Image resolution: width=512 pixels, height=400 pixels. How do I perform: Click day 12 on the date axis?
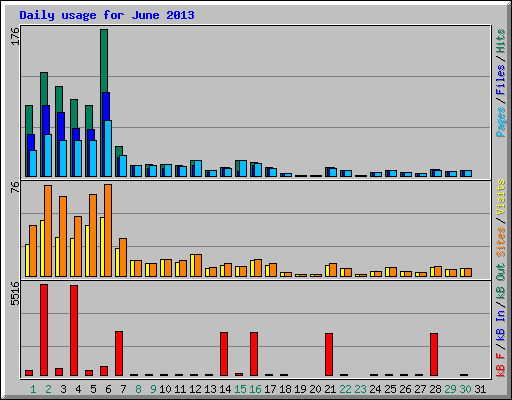[x=195, y=389]
